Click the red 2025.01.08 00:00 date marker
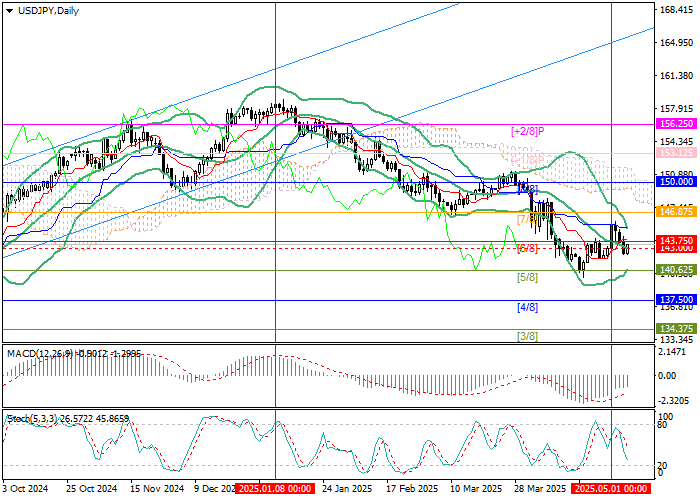The image size is (700, 500). pyautogui.click(x=275, y=489)
